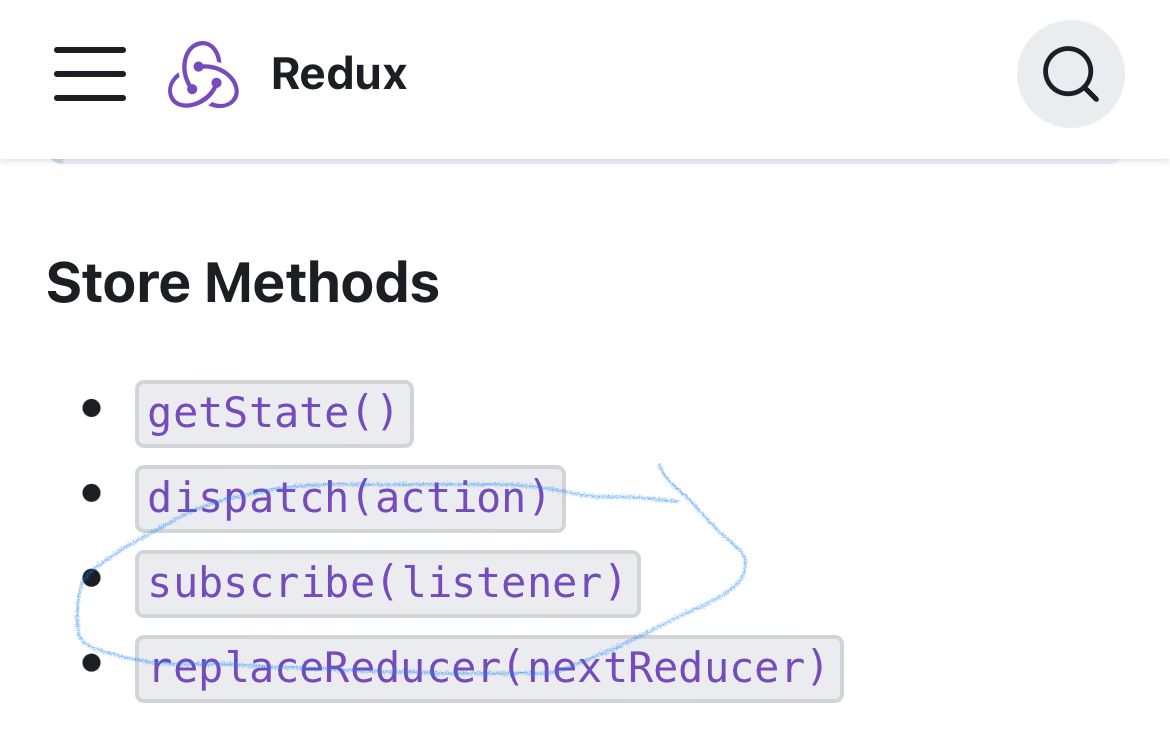Open the hamburger navigation menu
This screenshot has width=1170, height=754.
[90, 74]
